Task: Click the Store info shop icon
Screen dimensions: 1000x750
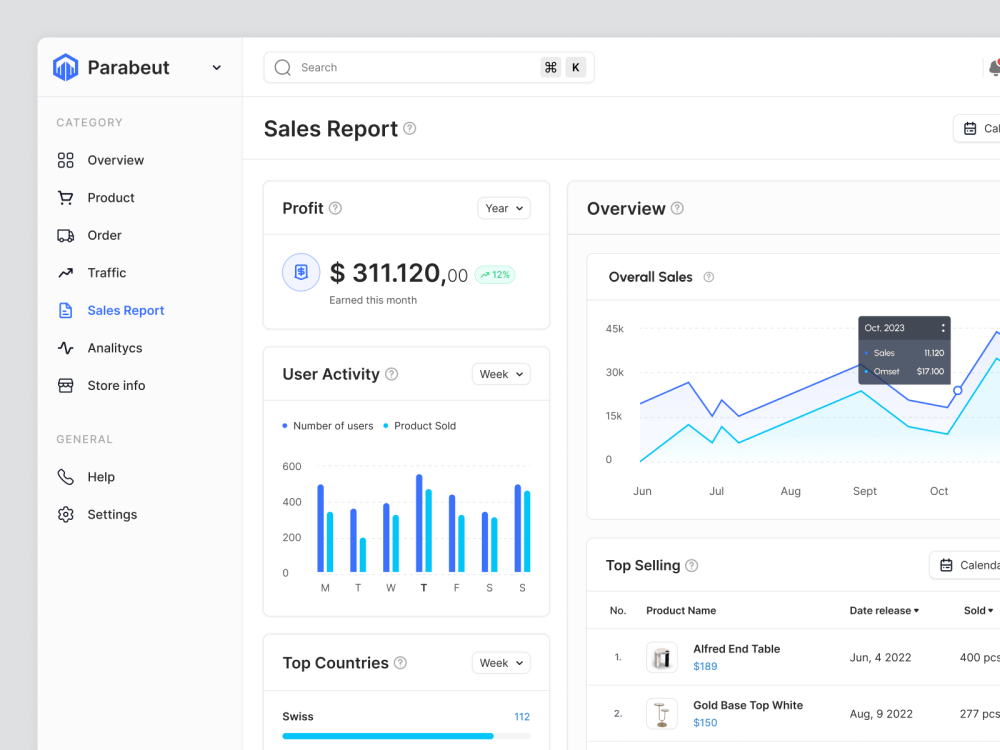Action: pyautogui.click(x=66, y=386)
